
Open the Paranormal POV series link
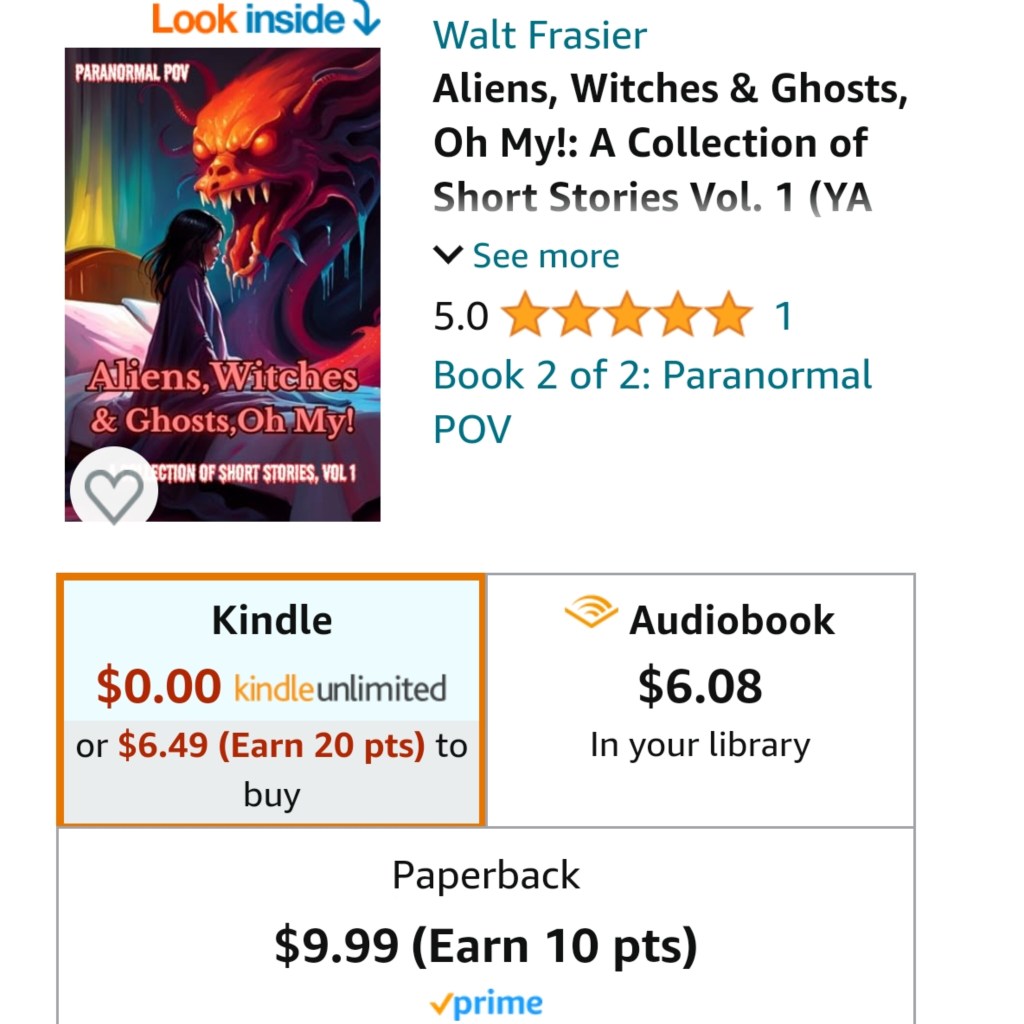(652, 402)
